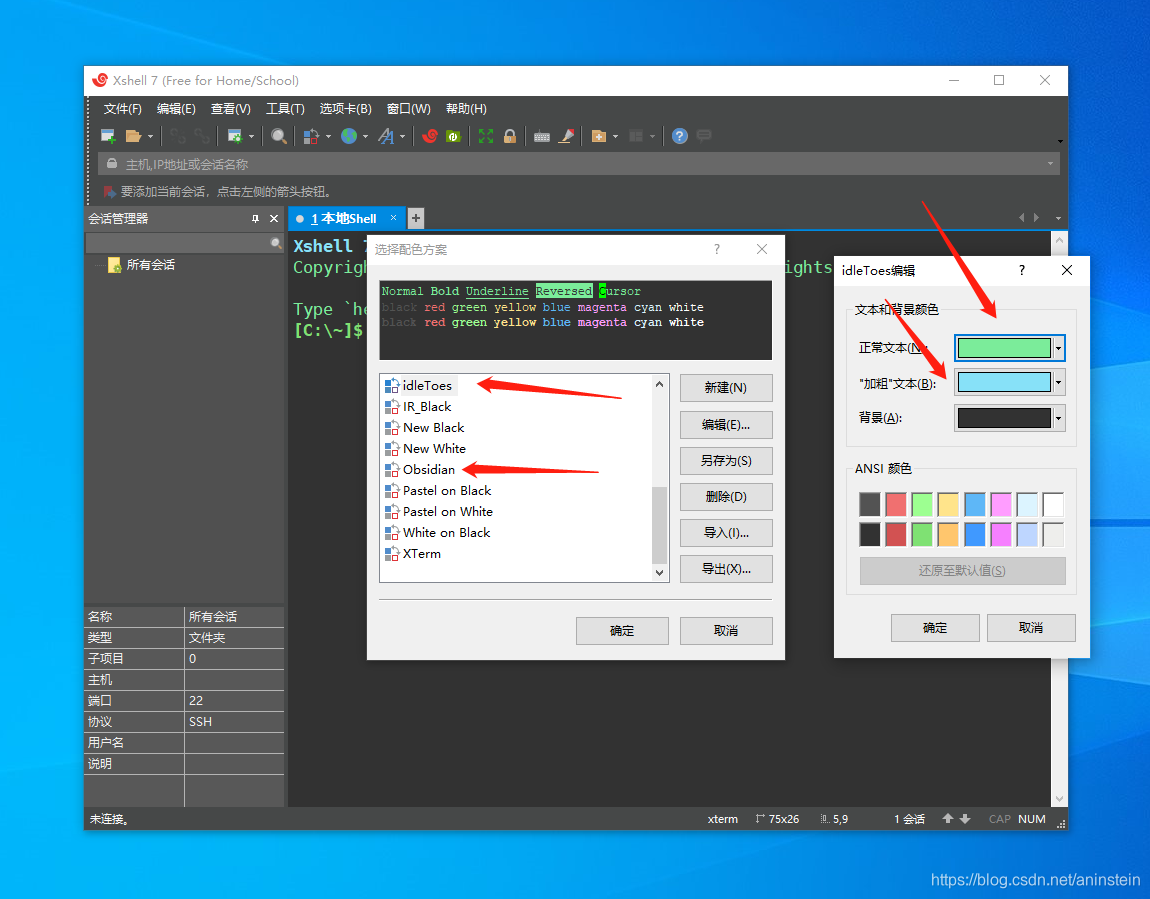Screen dimensions: 1150x899
Task: Click the new folder plus toolbar icon
Action: [598, 136]
